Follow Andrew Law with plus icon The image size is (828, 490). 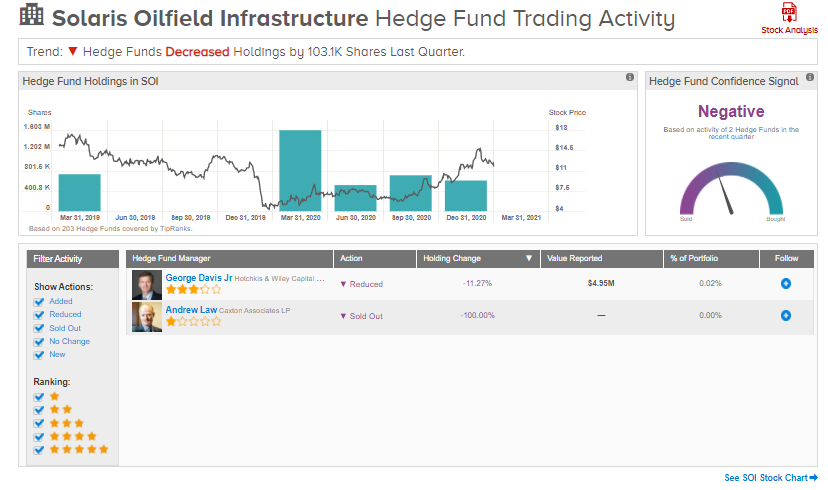point(786,316)
